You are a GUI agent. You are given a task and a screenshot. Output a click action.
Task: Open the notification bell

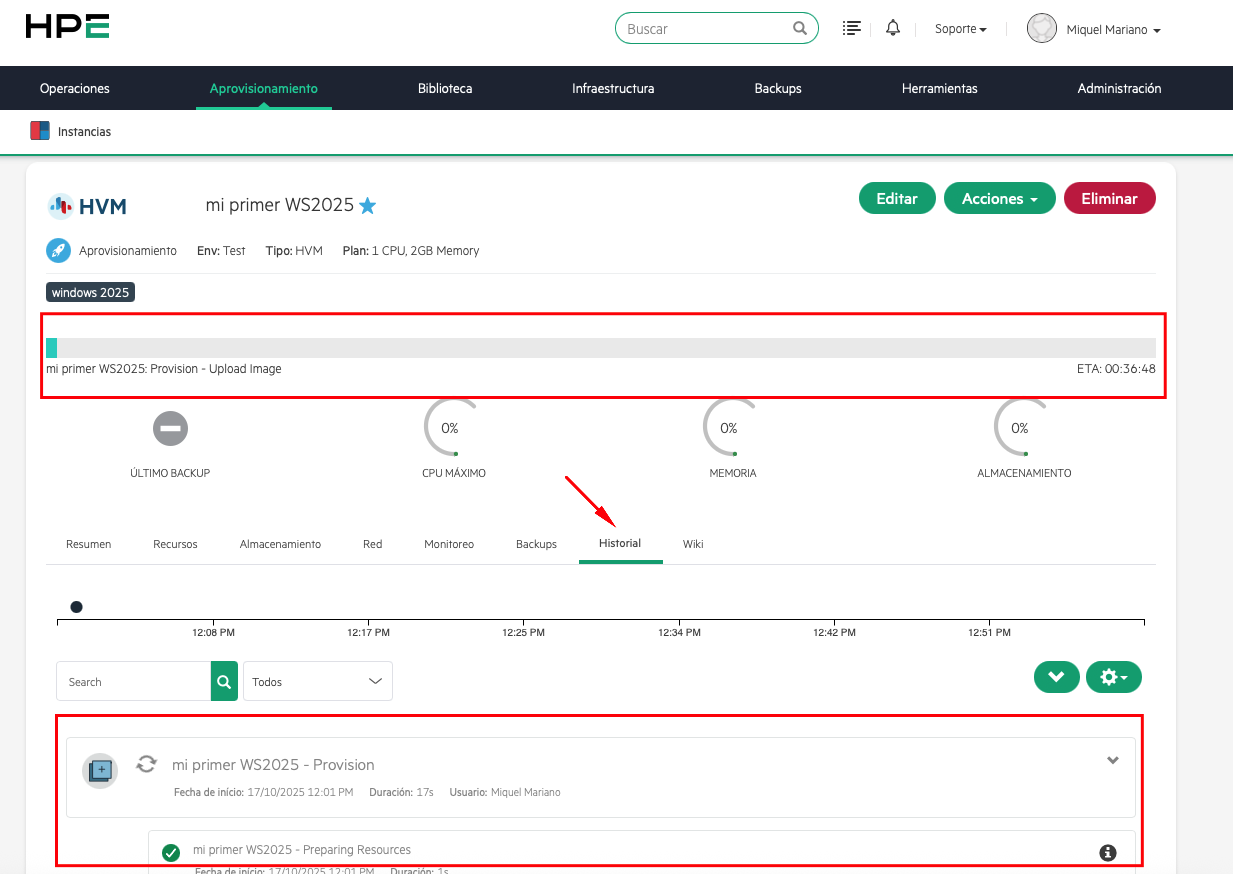[x=892, y=27]
